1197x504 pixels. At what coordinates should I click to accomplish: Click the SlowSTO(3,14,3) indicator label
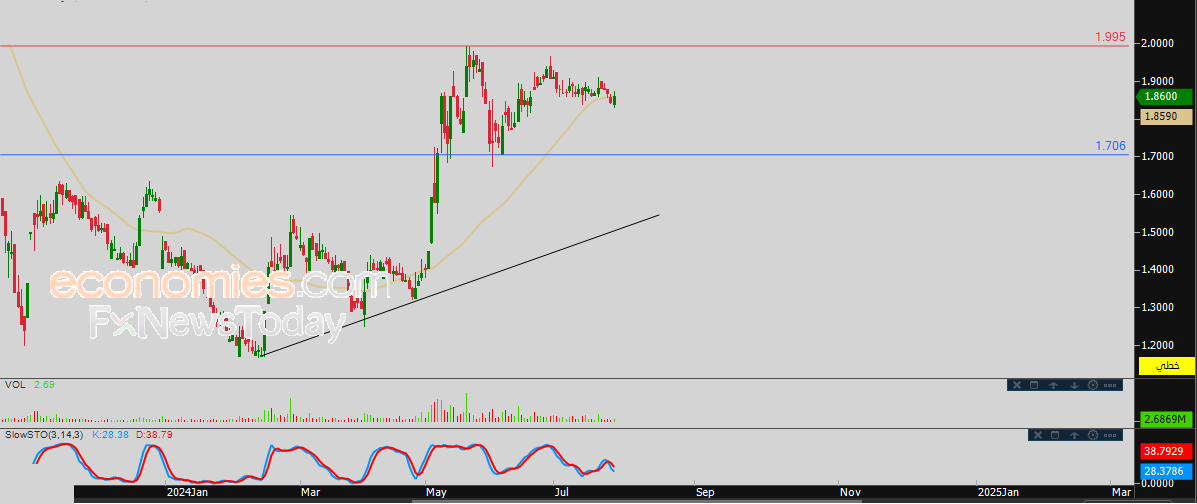[44, 434]
